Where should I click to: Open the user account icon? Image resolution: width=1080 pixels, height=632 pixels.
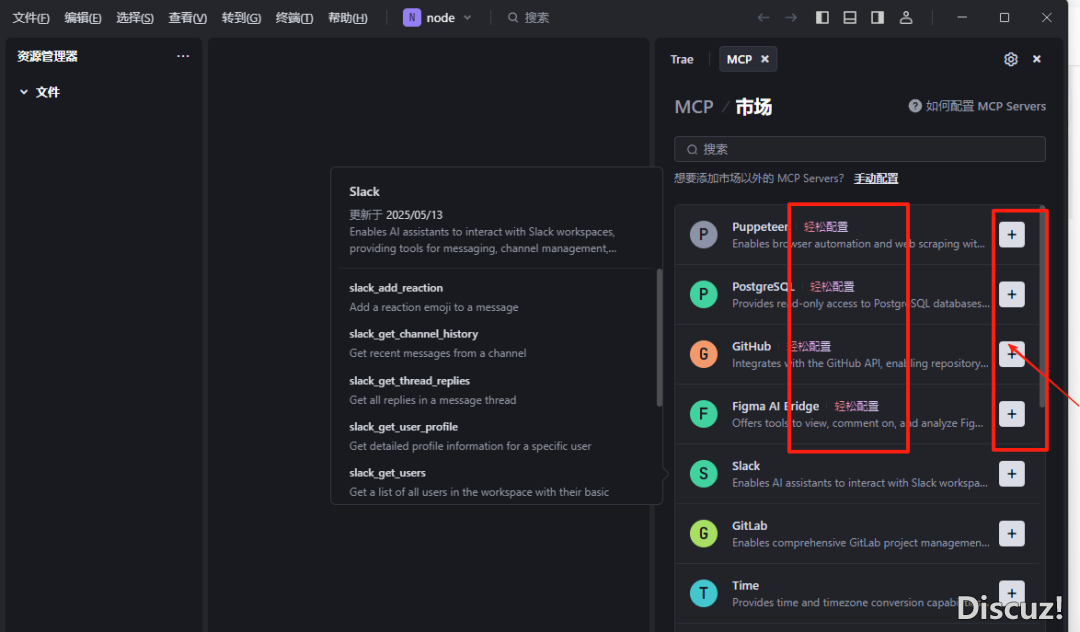click(x=906, y=18)
